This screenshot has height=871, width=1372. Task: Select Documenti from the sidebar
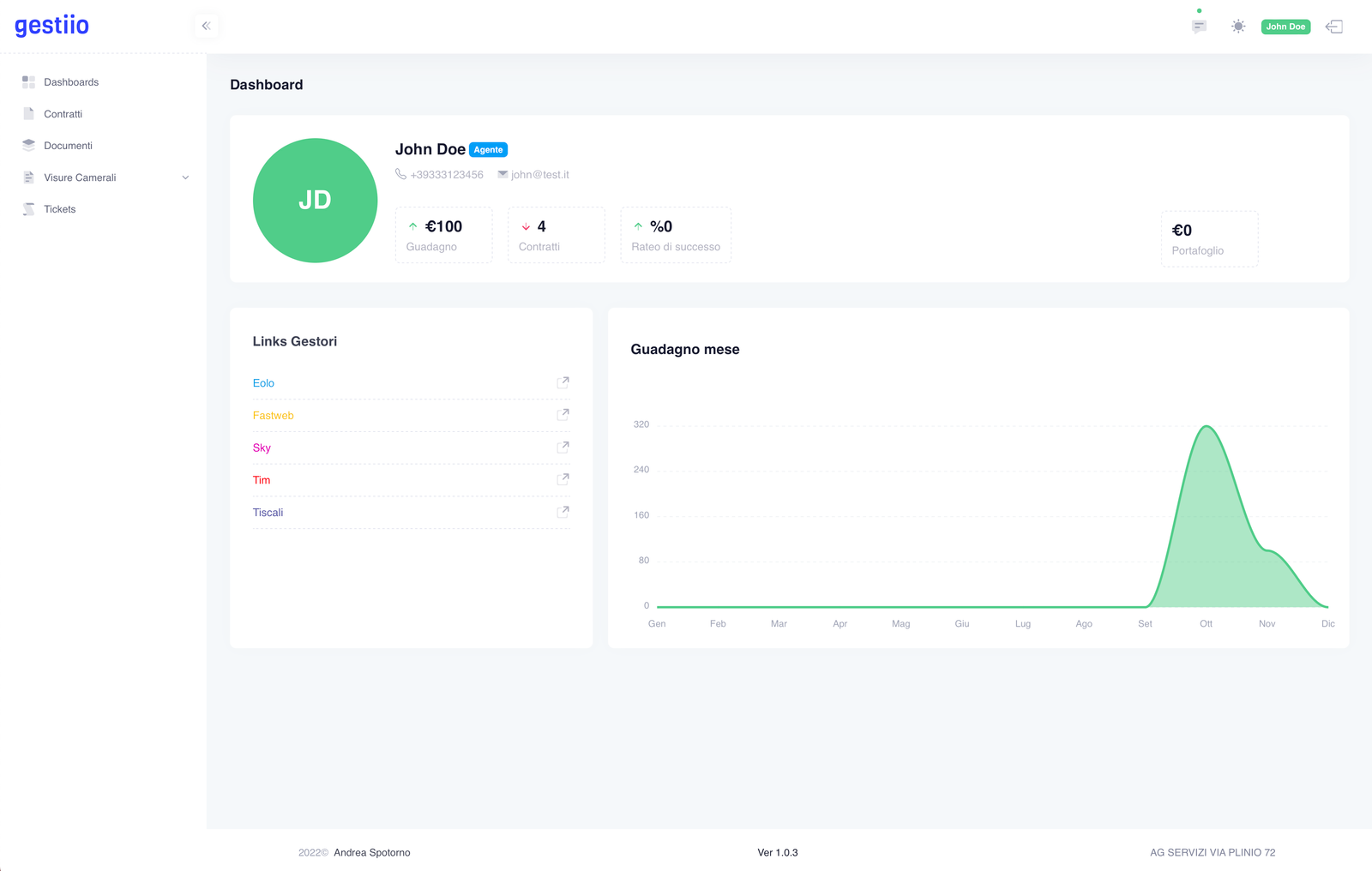coord(68,146)
